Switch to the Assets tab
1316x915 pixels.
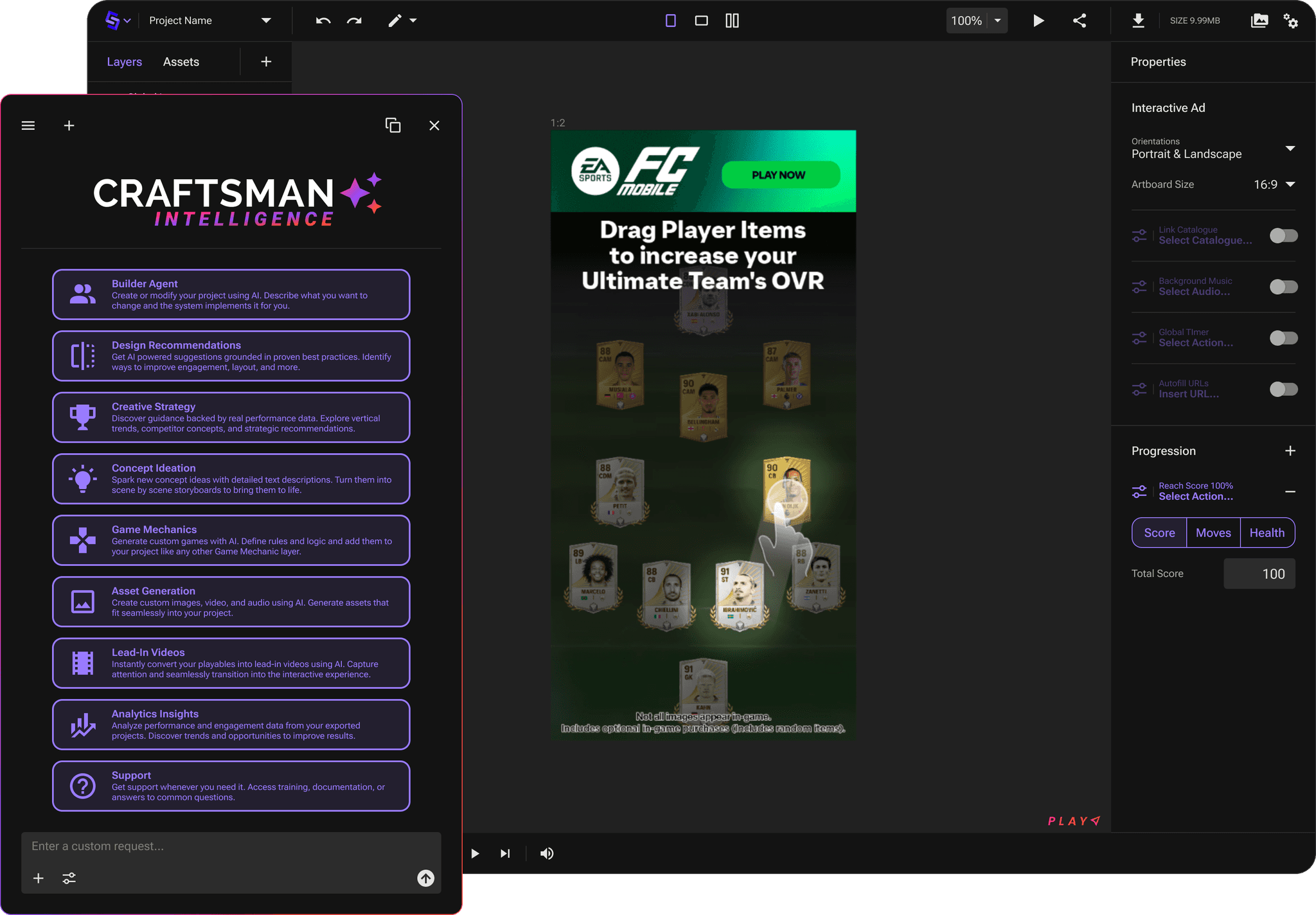click(181, 62)
